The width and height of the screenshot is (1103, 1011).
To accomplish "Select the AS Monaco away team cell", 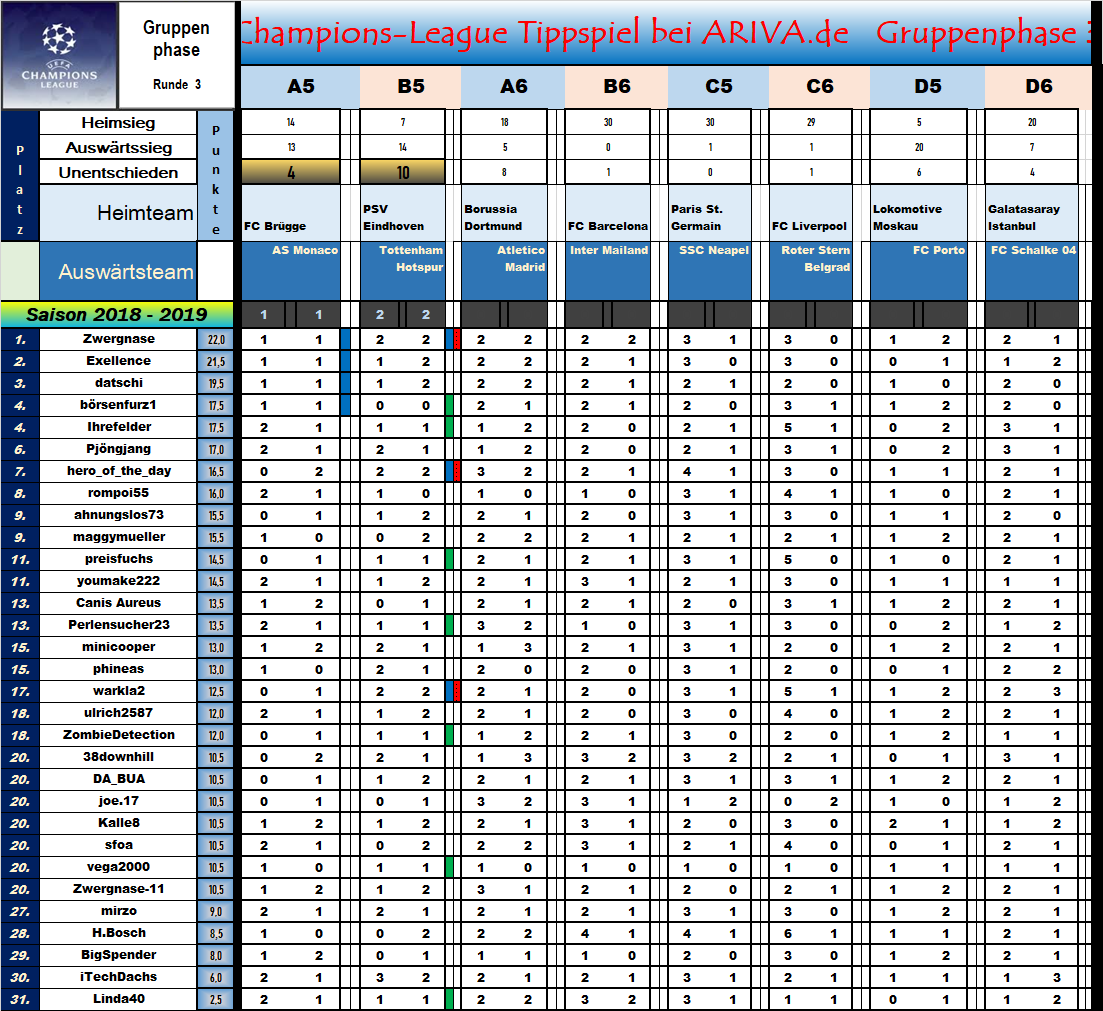I will [x=291, y=271].
